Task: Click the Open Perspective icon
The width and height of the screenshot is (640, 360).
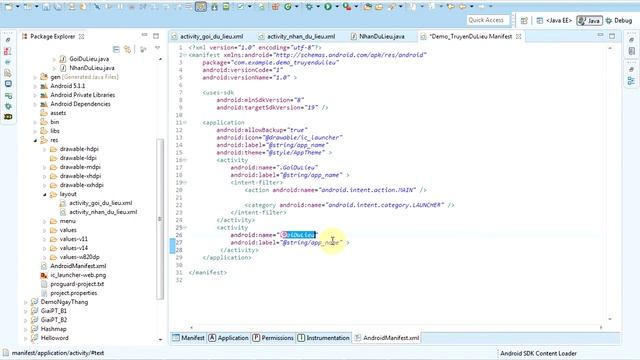Action: click(524, 20)
